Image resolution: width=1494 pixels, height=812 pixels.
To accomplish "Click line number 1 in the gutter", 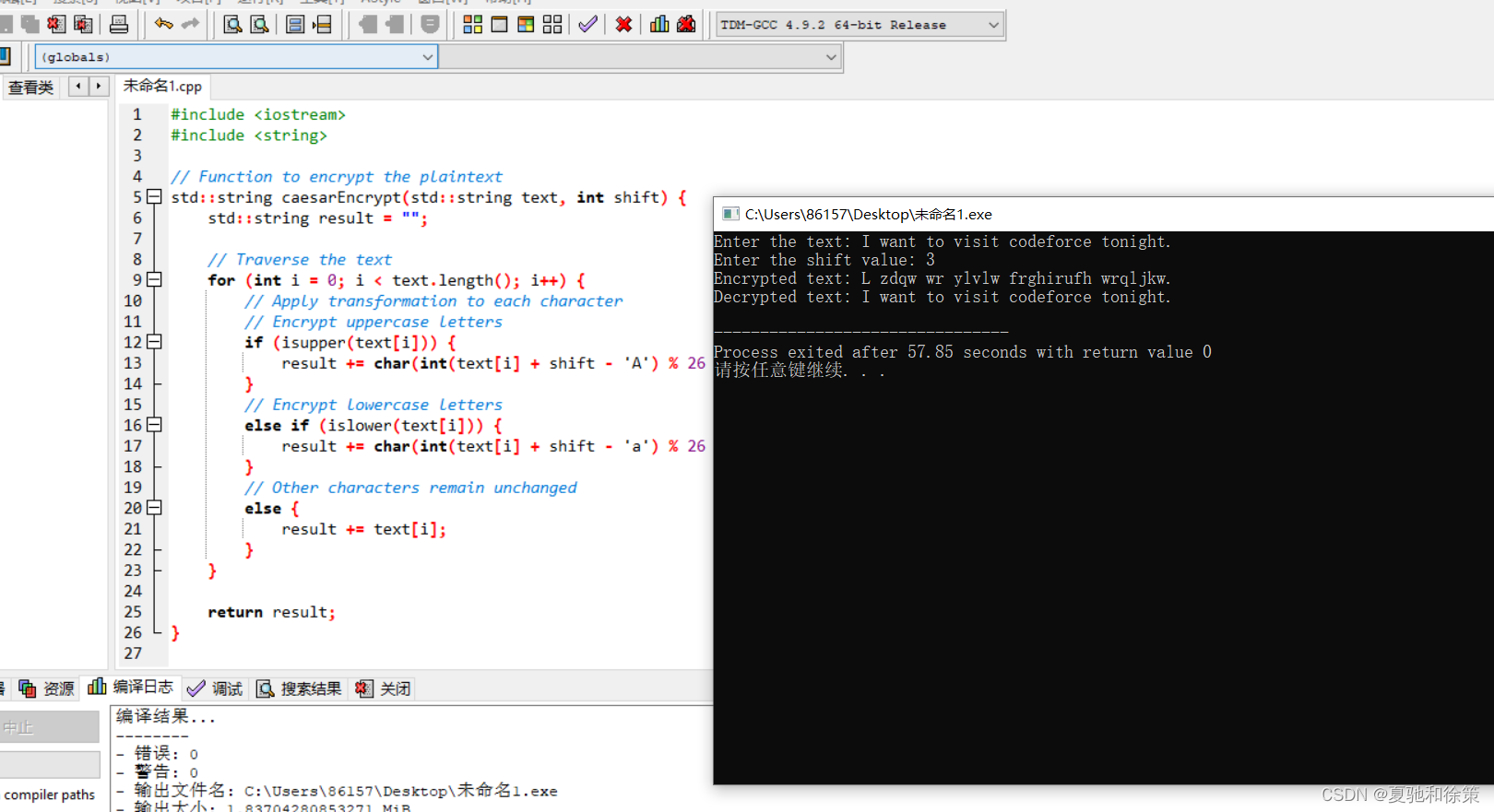I will [x=136, y=114].
